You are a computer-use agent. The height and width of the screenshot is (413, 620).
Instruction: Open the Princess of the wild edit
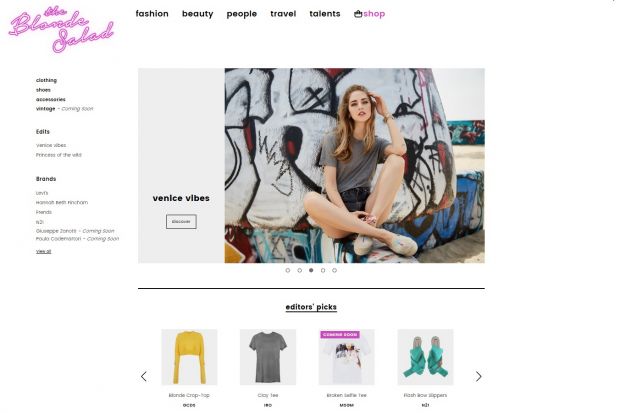click(59, 155)
